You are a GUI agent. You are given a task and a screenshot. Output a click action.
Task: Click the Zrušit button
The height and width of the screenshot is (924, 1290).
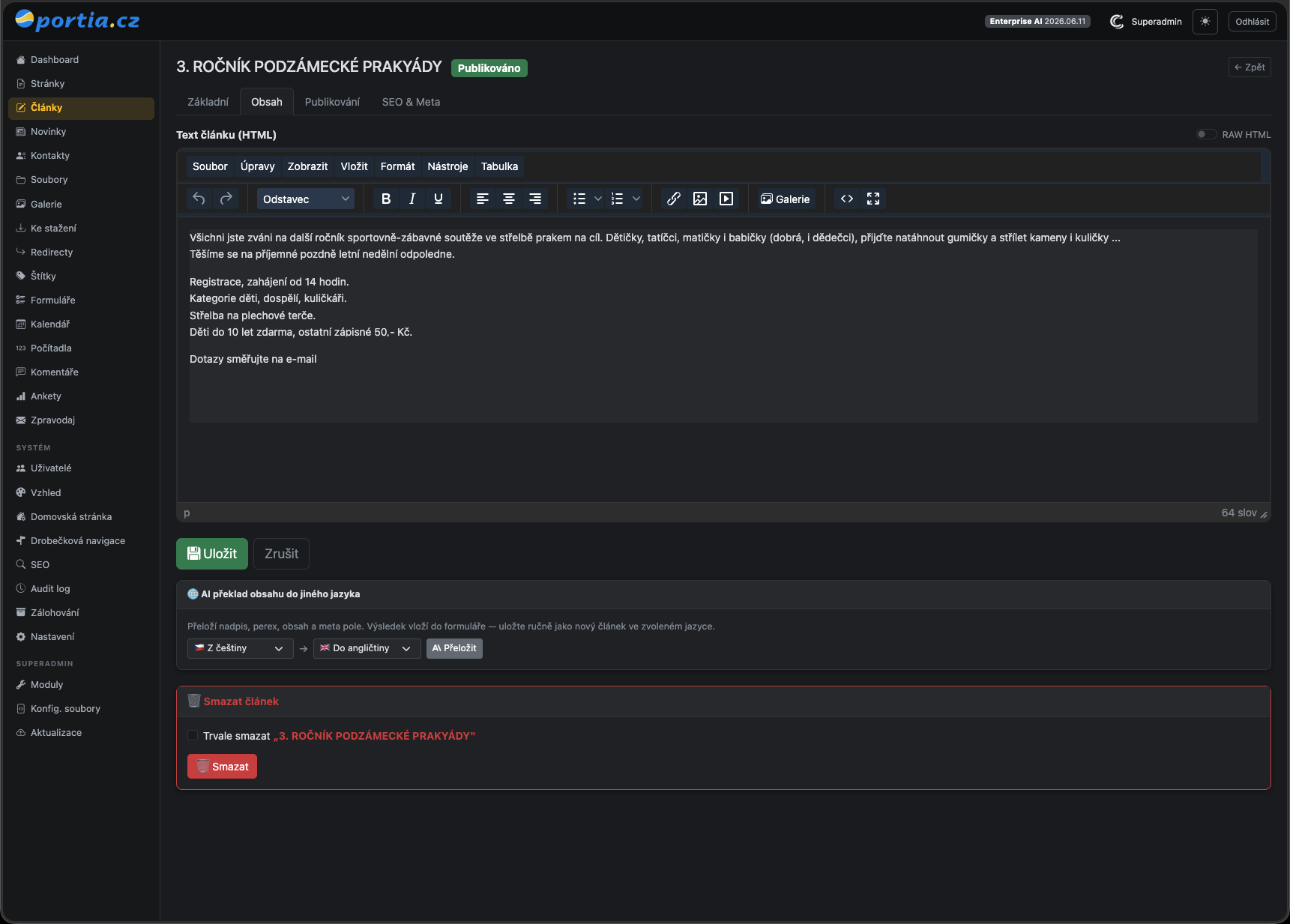click(281, 554)
